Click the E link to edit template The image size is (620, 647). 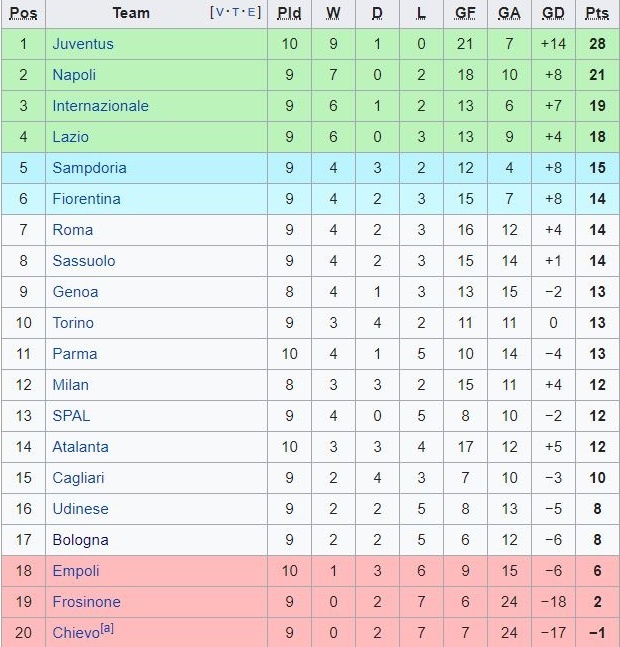coord(252,13)
